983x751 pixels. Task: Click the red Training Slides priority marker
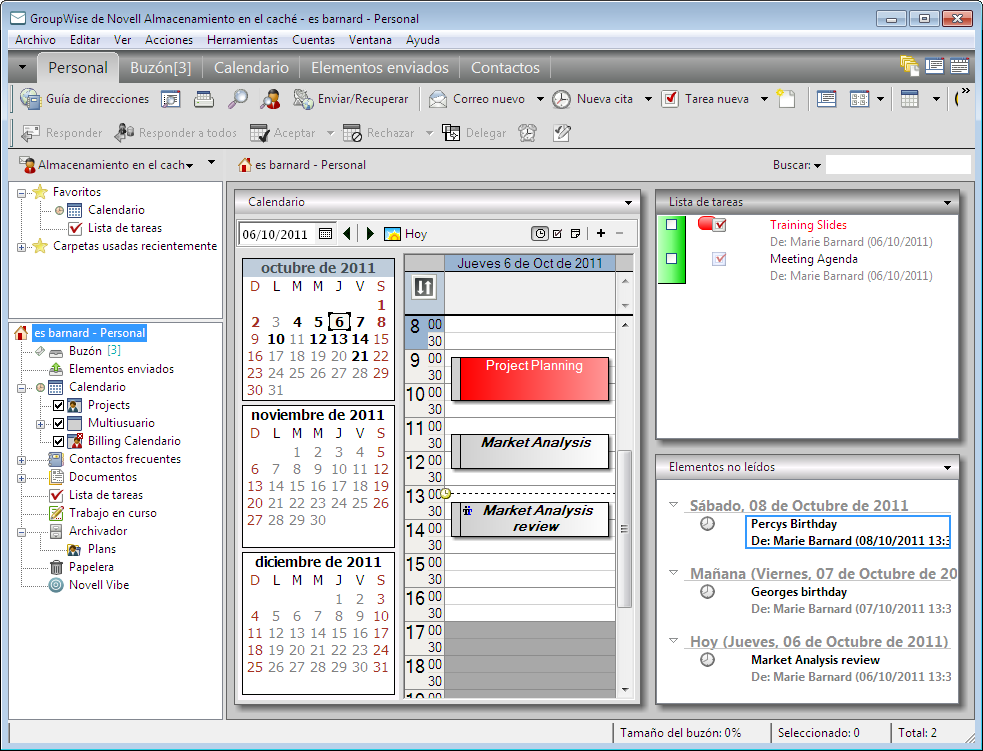tap(705, 224)
